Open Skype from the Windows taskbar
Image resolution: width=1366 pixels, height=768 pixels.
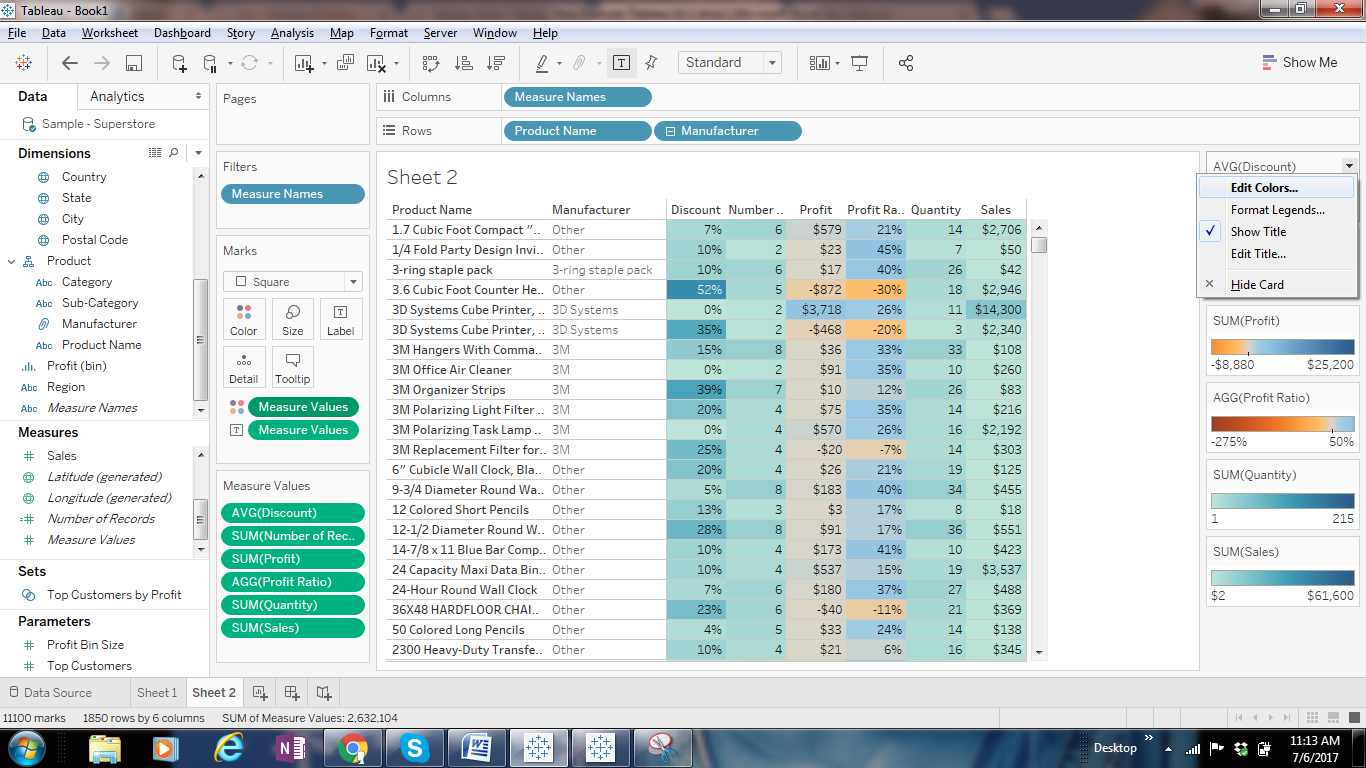click(x=413, y=747)
